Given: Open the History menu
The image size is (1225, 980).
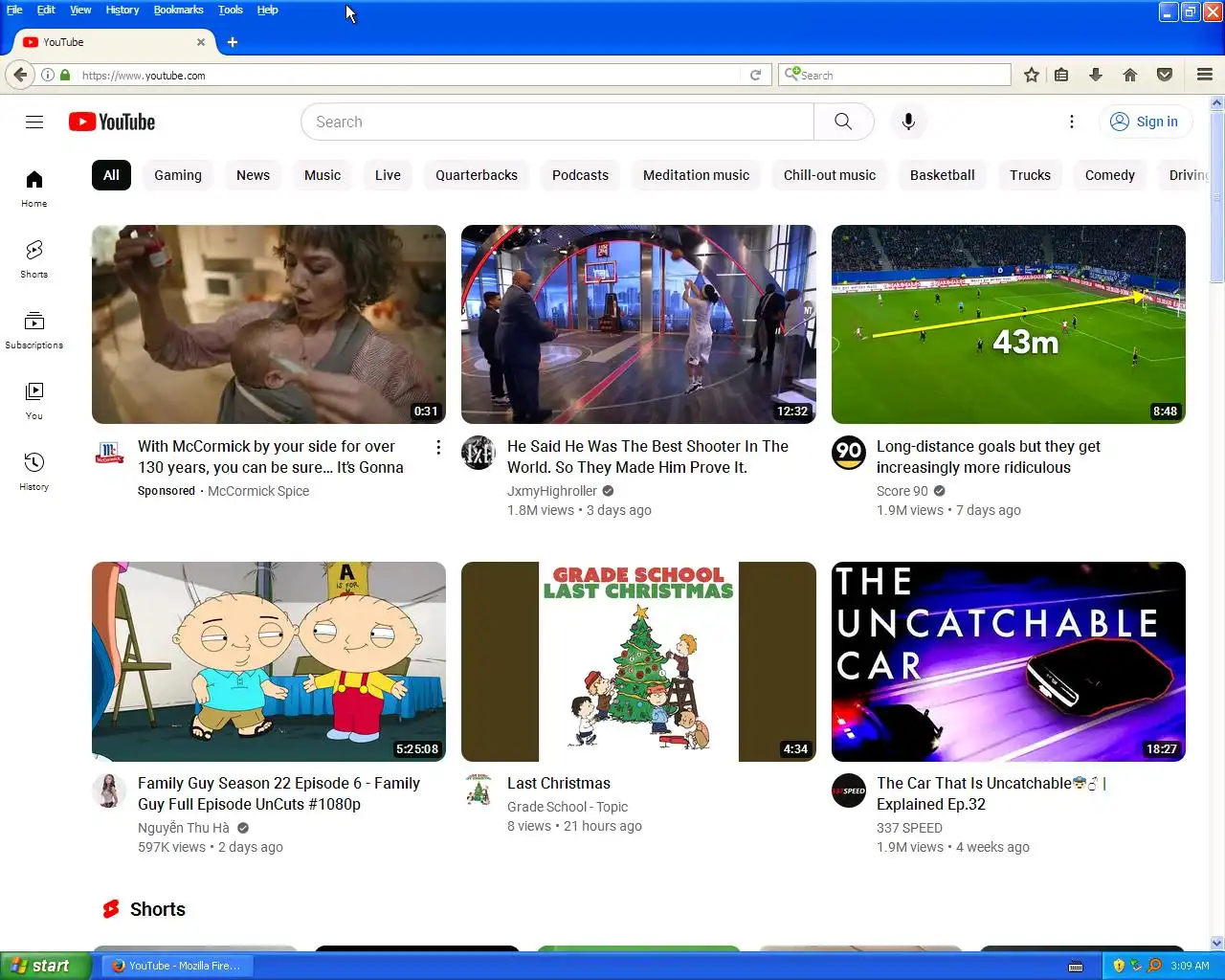Looking at the screenshot, I should [x=122, y=10].
